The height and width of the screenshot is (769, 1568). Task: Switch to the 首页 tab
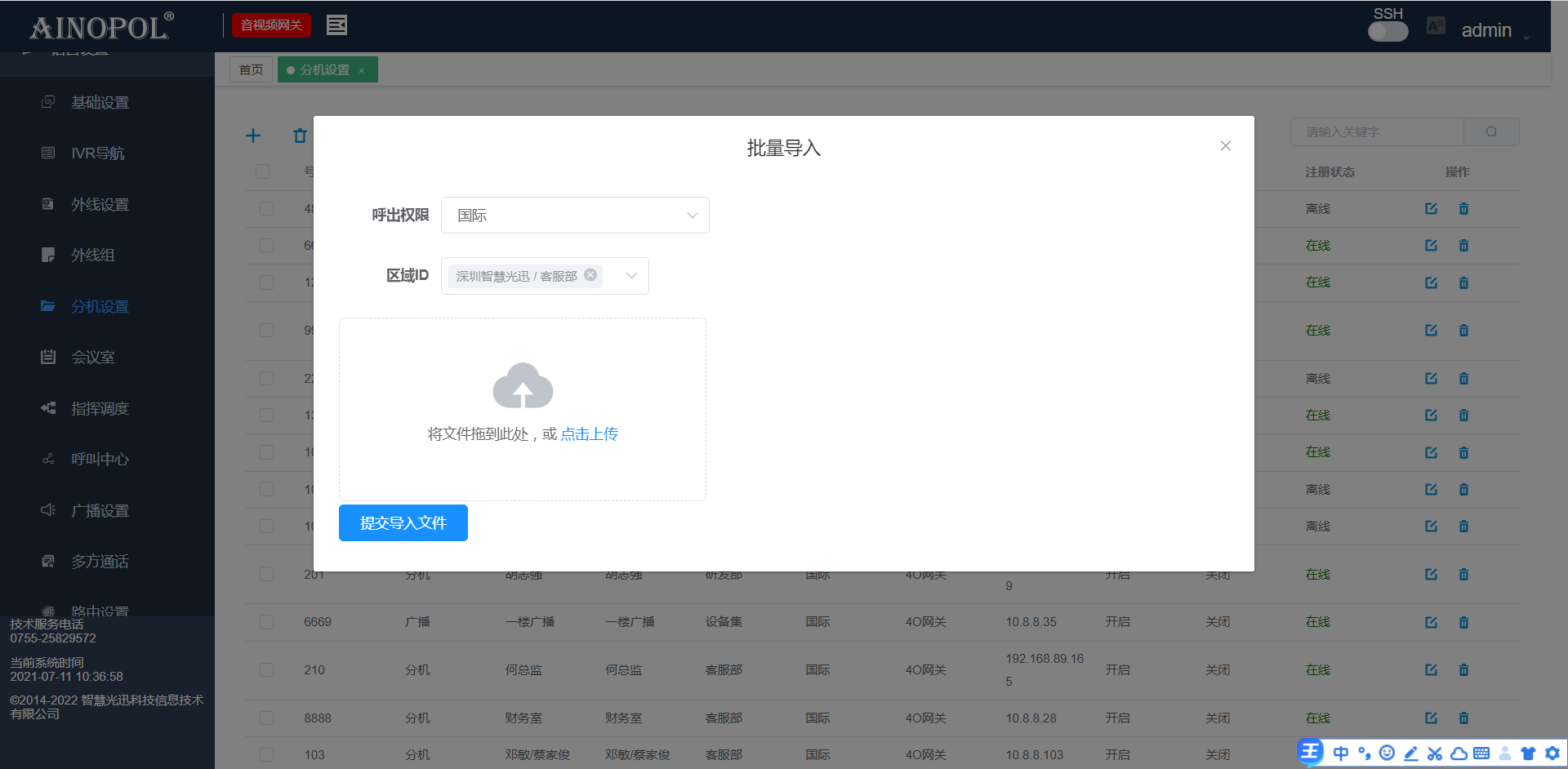[x=251, y=70]
